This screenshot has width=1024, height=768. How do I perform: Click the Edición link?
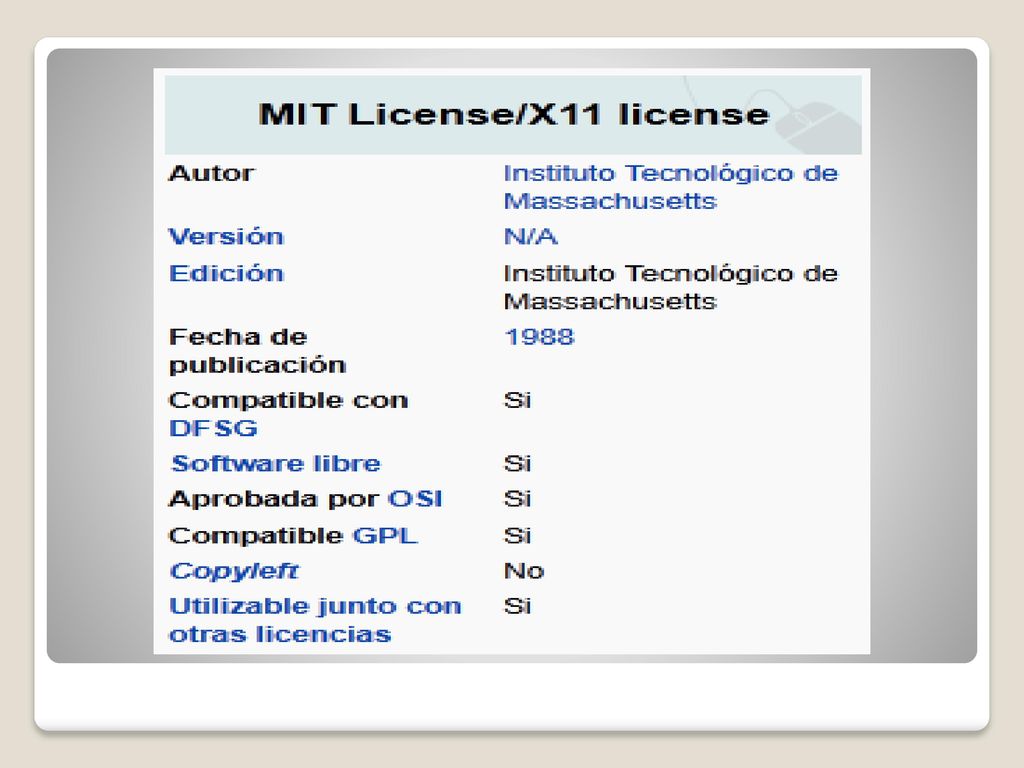(226, 273)
